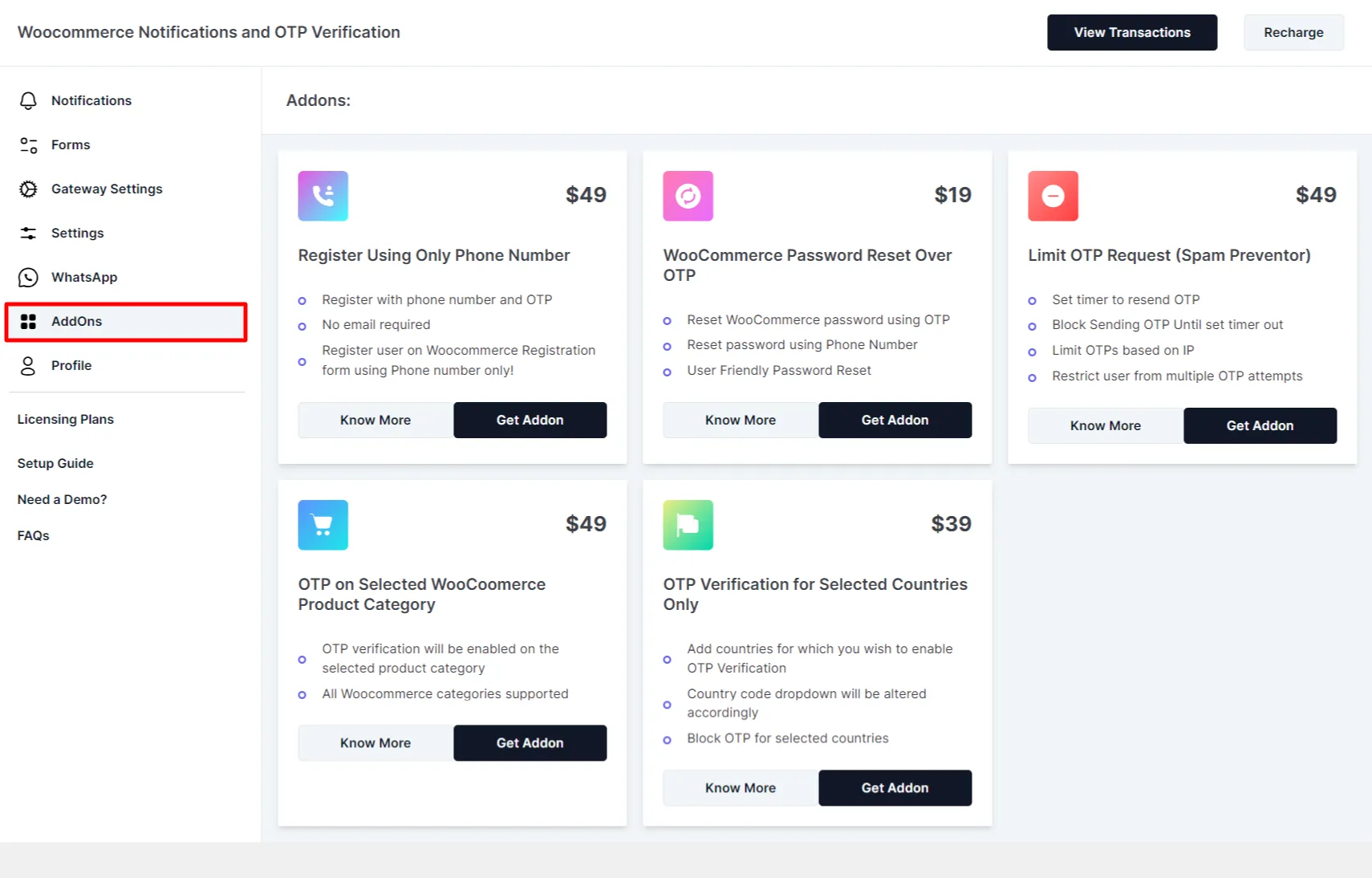The image size is (1372, 878).
Task: Click the Recharge button
Action: pos(1293,32)
